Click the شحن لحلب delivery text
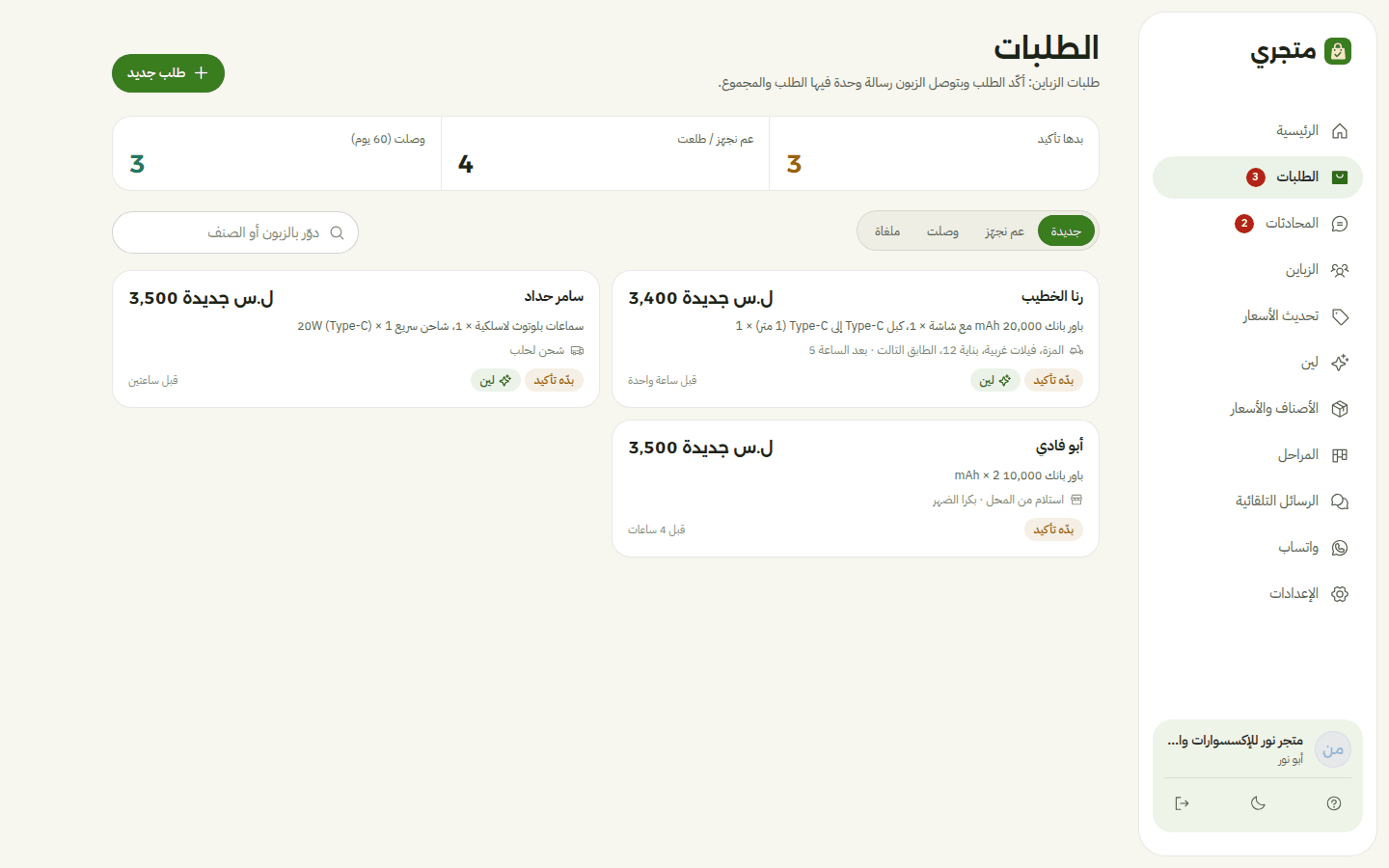 (537, 351)
